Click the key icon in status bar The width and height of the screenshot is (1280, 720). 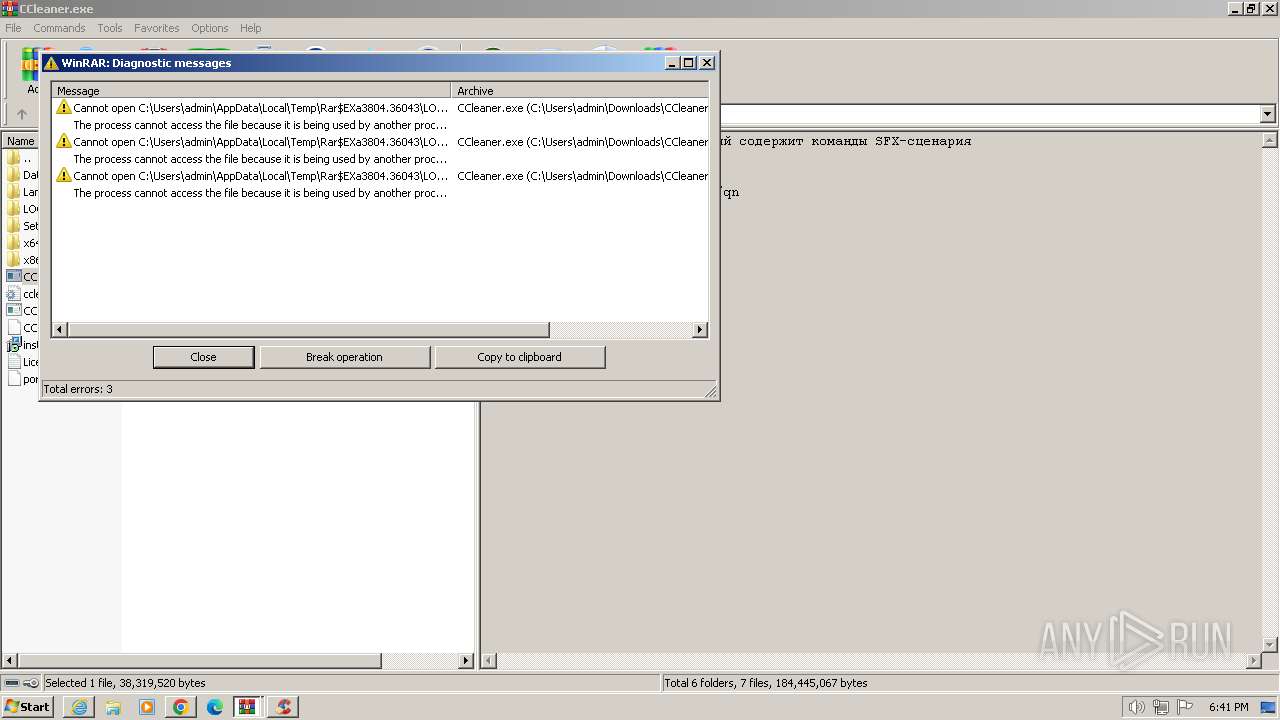31,683
